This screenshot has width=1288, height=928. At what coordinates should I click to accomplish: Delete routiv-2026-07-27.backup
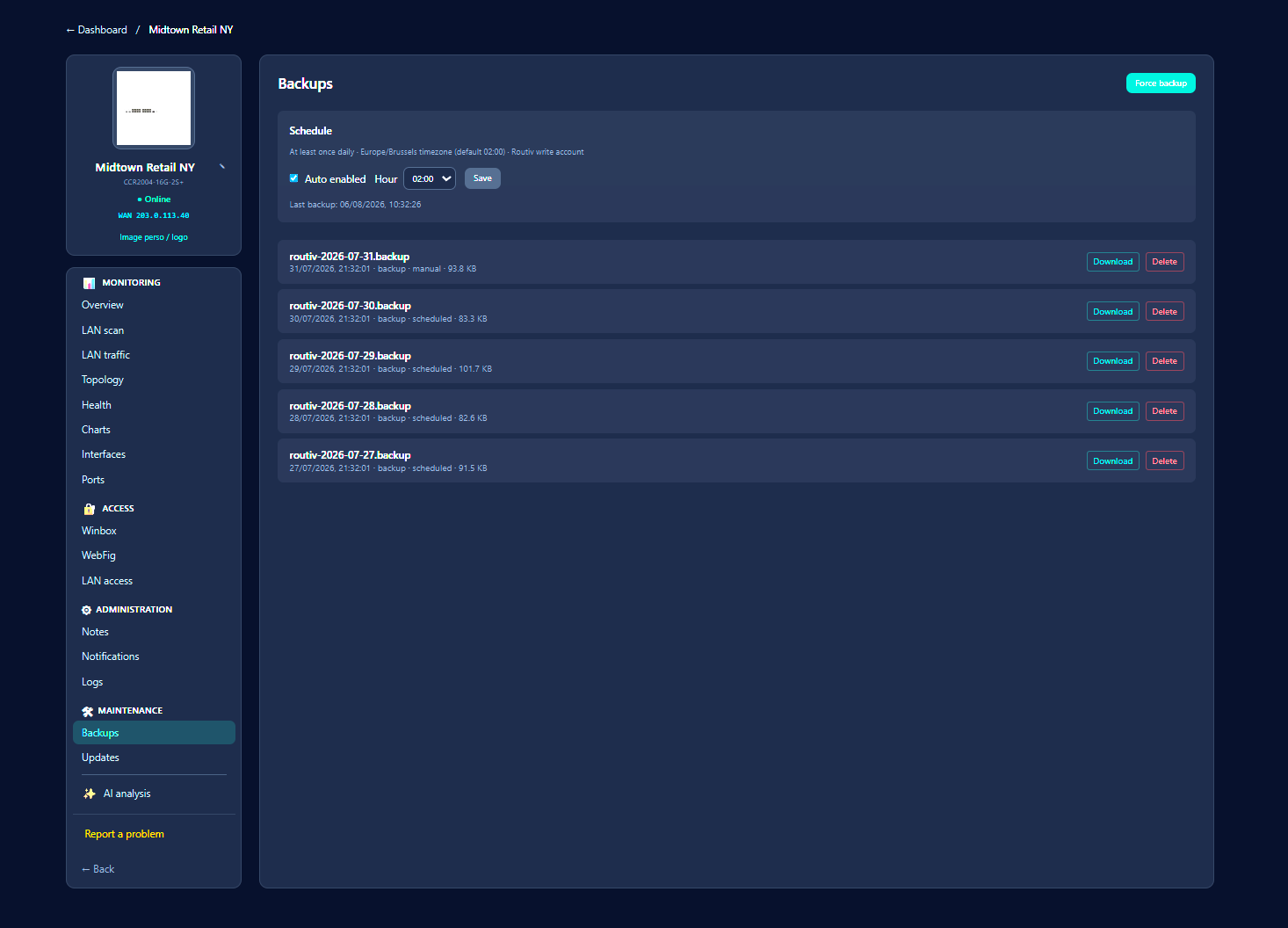1164,461
